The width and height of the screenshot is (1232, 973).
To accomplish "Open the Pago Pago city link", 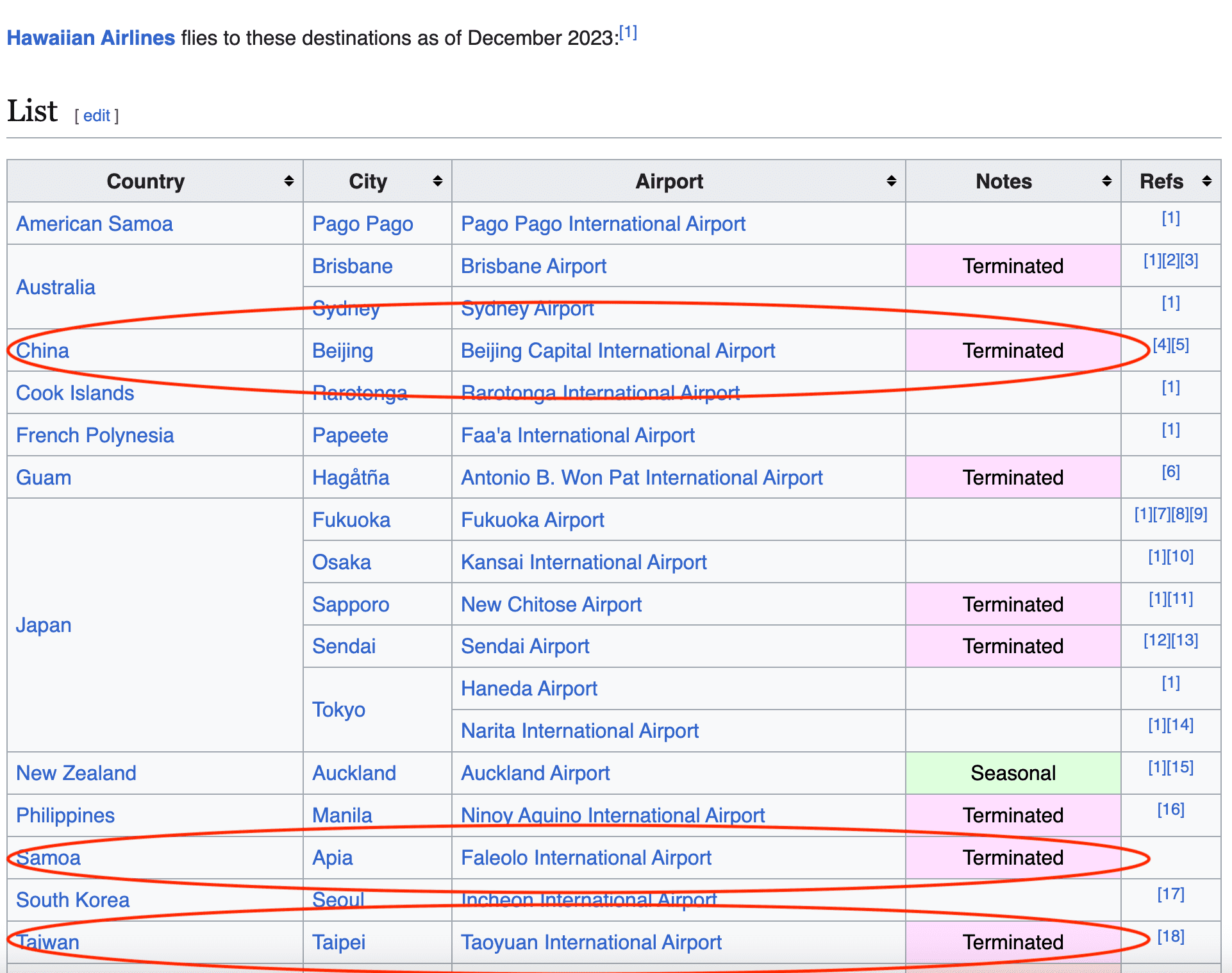I will [x=363, y=224].
